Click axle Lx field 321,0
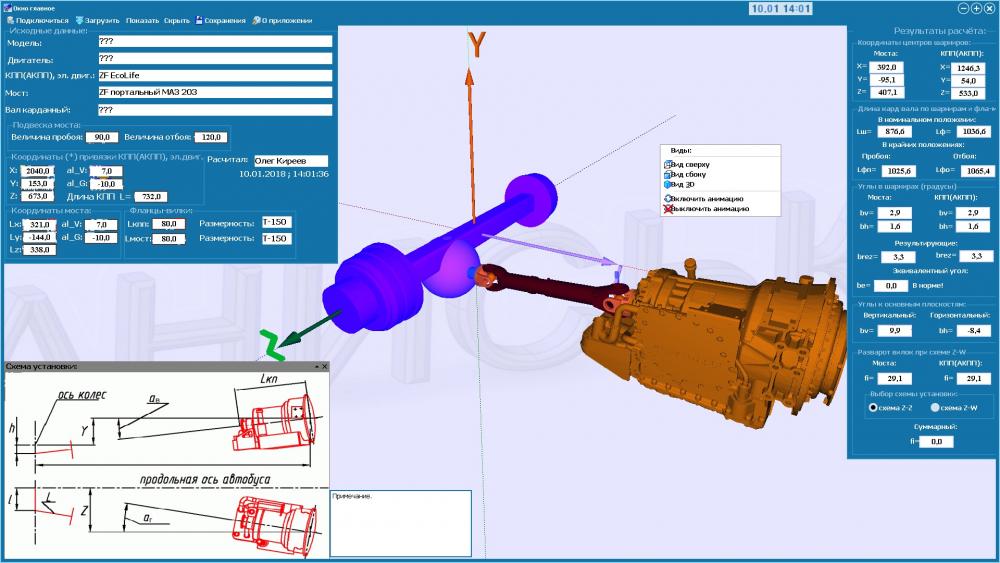 (40, 224)
